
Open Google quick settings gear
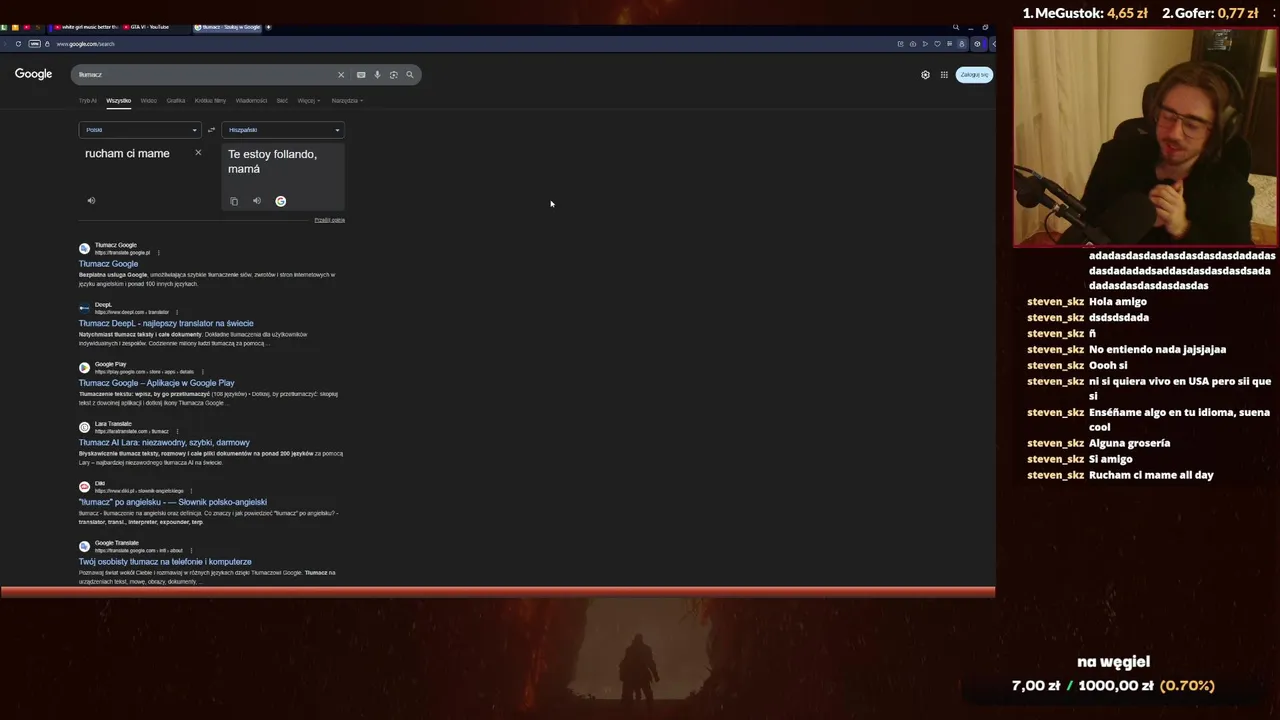(x=925, y=75)
